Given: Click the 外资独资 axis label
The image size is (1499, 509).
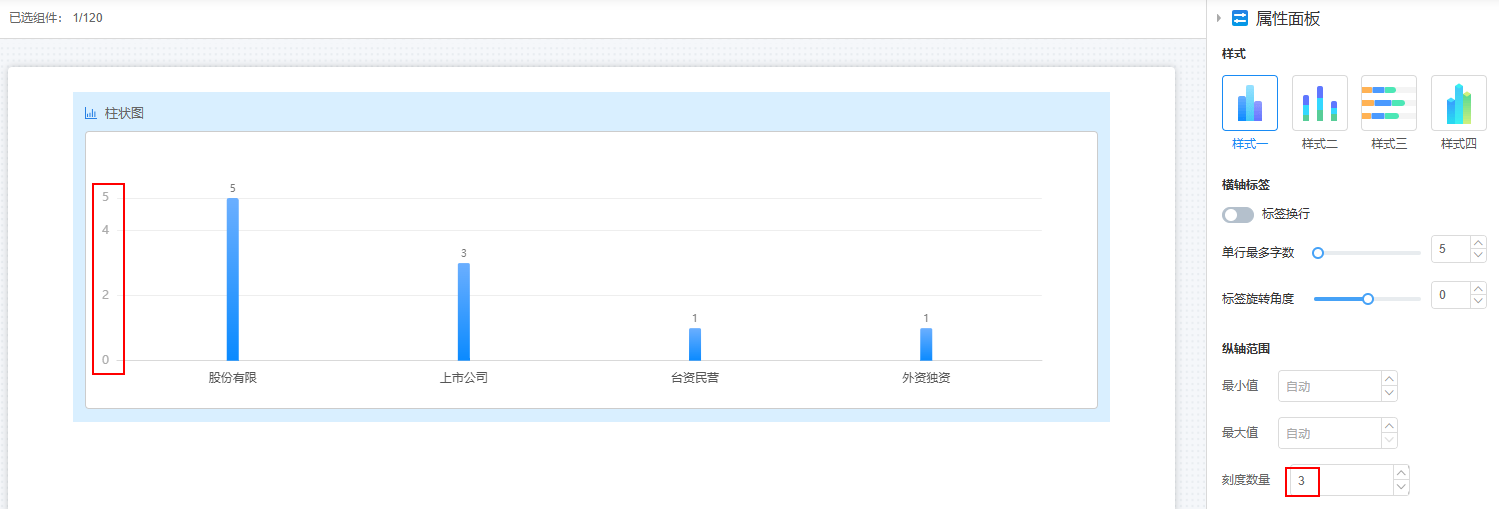Looking at the screenshot, I should coord(926,378).
